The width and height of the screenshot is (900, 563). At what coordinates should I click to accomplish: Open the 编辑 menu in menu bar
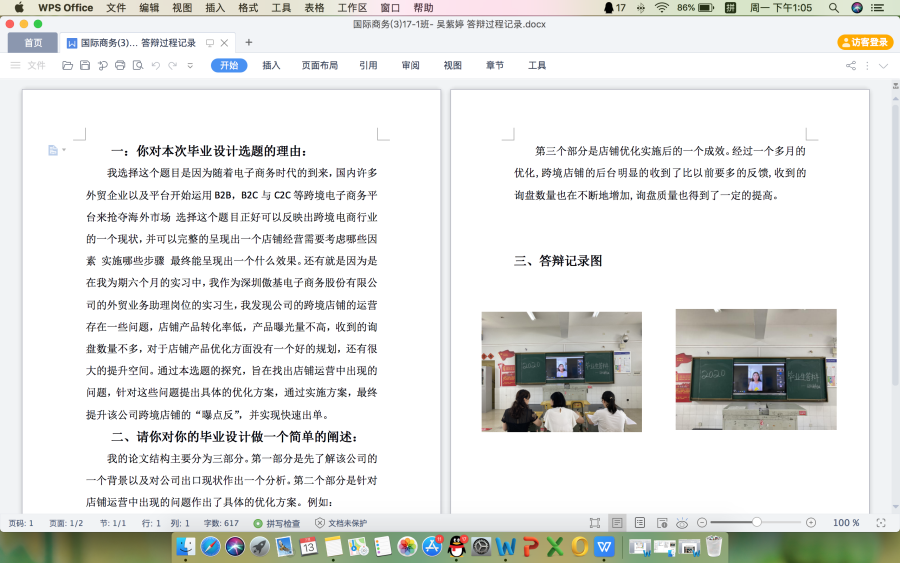(149, 8)
